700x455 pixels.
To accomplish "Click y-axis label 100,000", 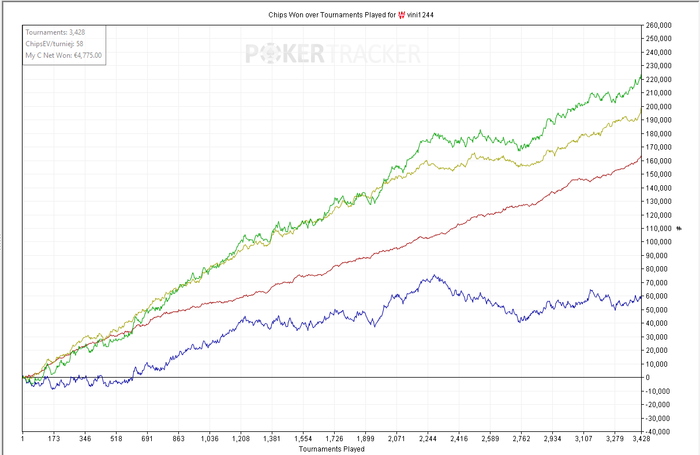I will 659,242.
